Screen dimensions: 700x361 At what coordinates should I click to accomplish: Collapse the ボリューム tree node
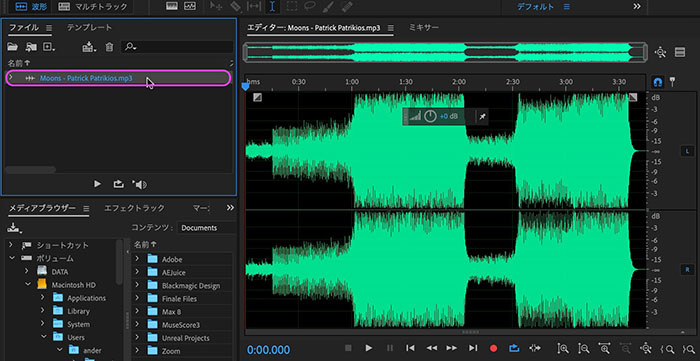click(x=12, y=258)
